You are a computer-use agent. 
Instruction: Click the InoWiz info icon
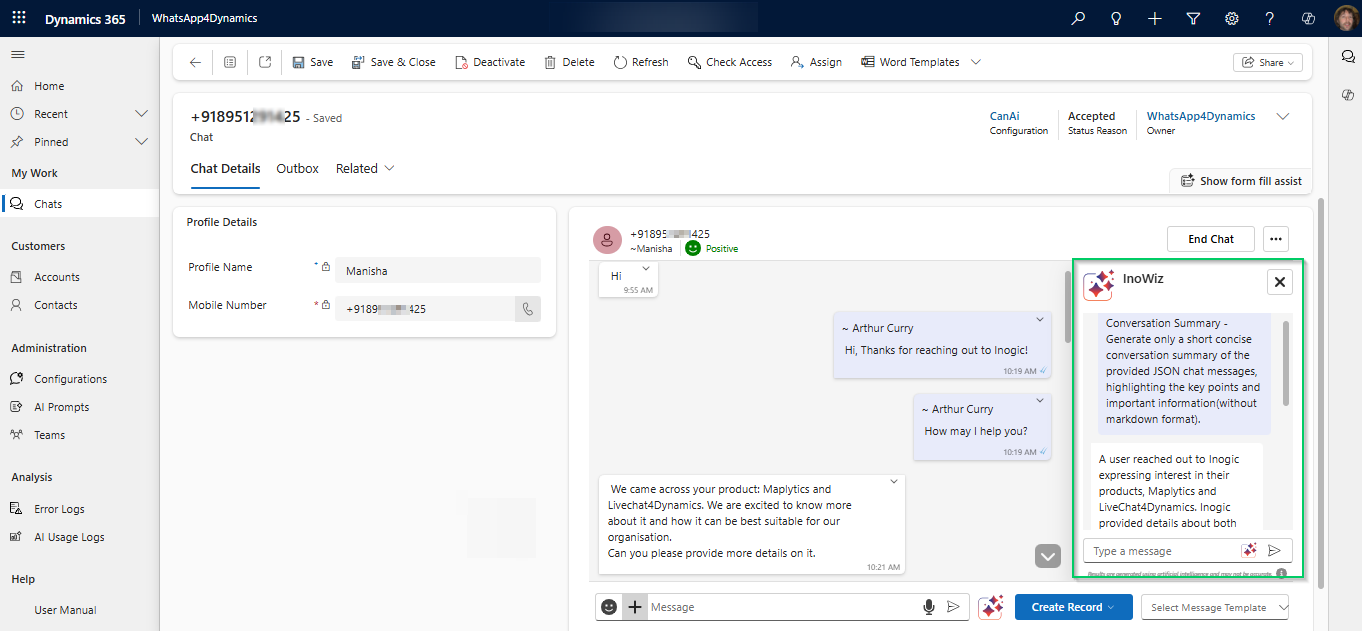1281,574
